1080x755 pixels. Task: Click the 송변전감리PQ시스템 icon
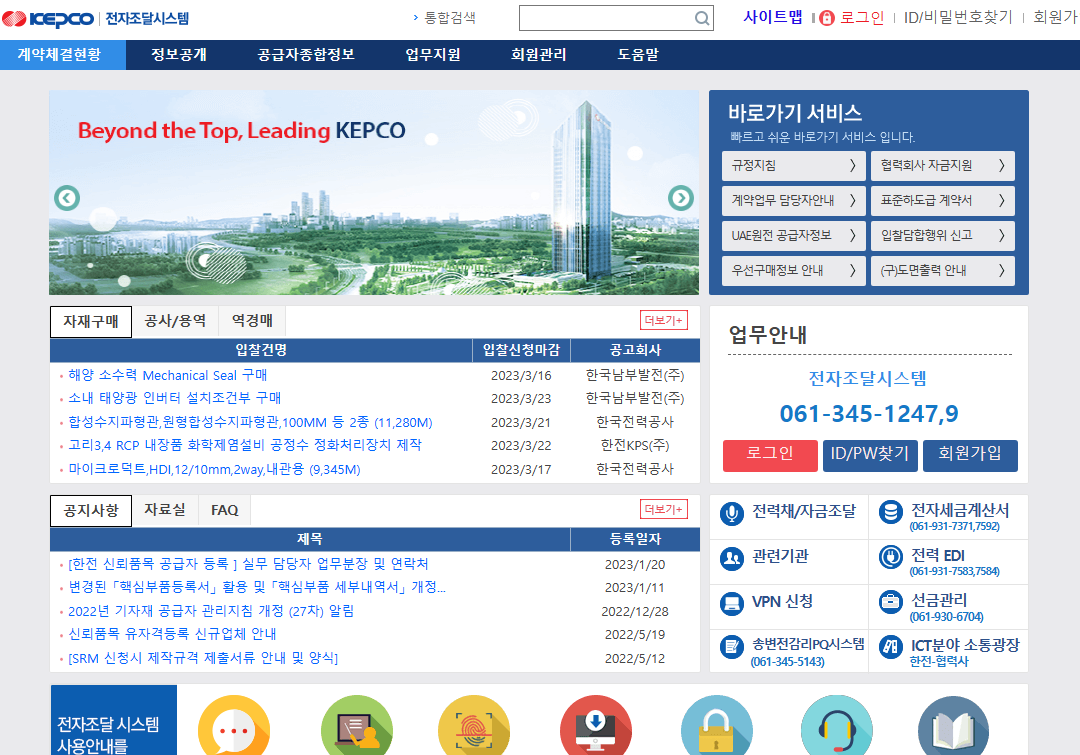(731, 648)
